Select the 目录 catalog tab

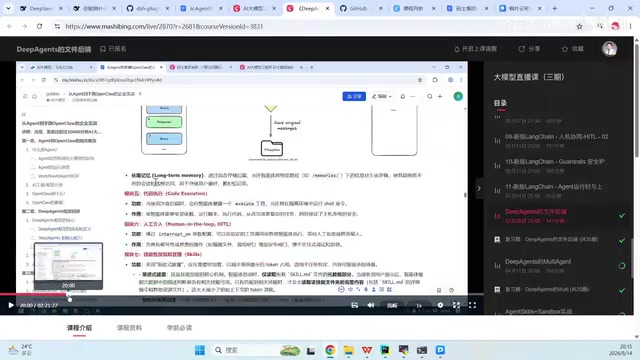tap(500, 103)
